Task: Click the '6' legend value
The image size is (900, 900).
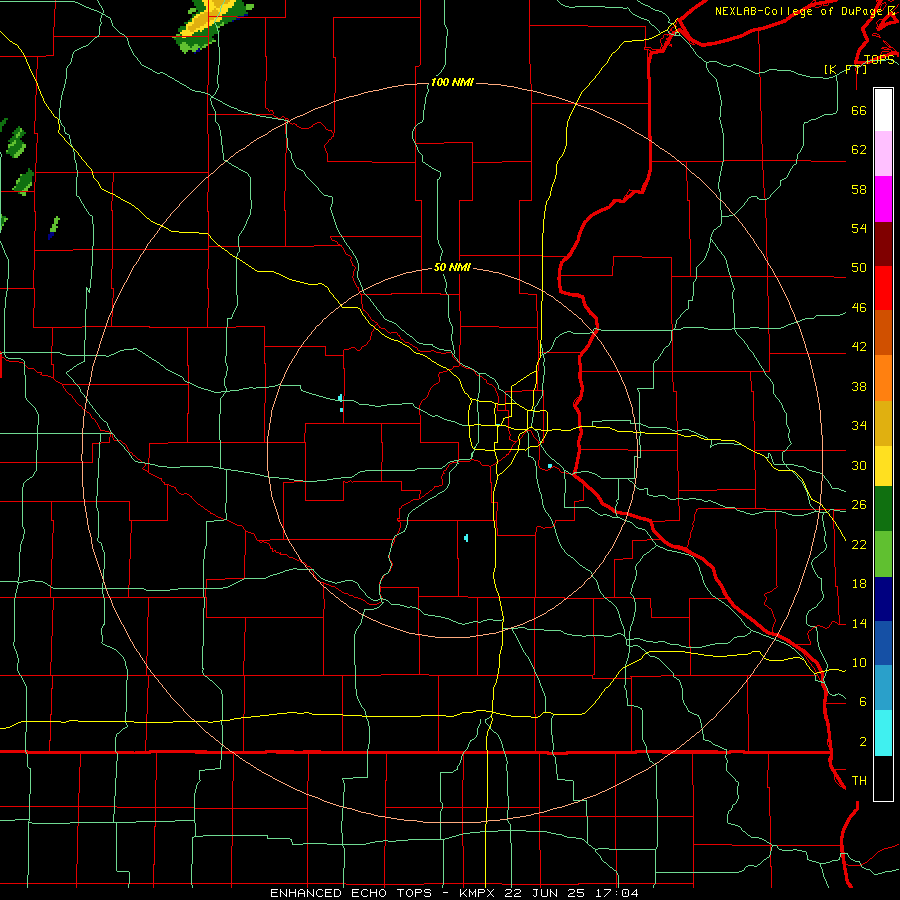Action: (x=863, y=702)
